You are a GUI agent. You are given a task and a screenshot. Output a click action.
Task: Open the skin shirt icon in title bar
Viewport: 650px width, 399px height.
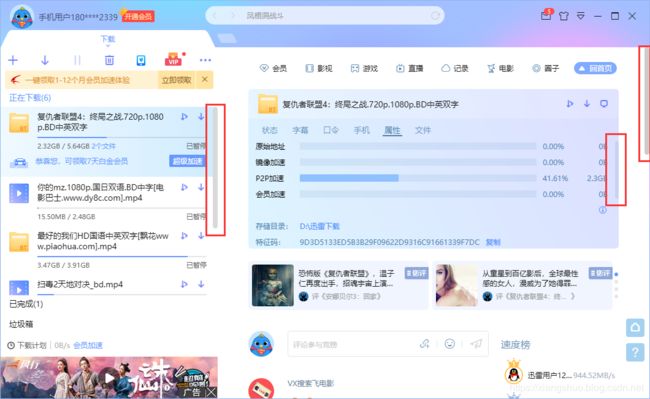point(564,16)
